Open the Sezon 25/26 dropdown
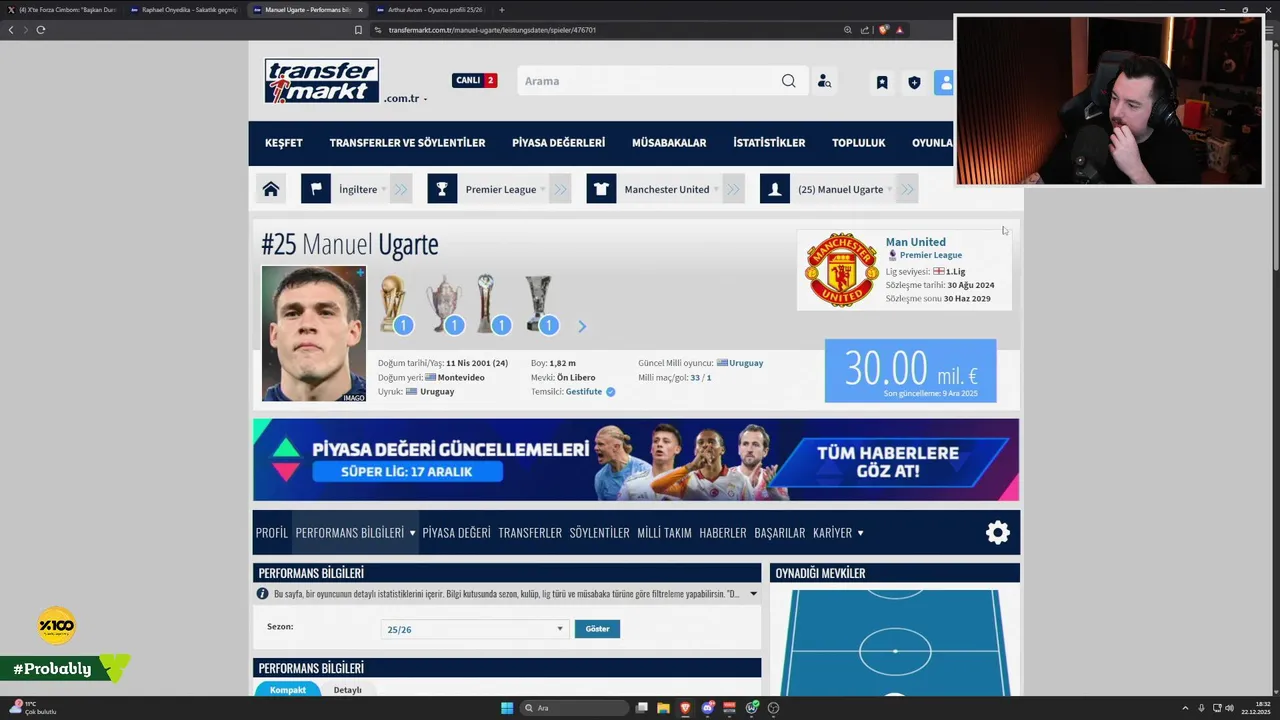The image size is (1280, 720). (x=475, y=629)
